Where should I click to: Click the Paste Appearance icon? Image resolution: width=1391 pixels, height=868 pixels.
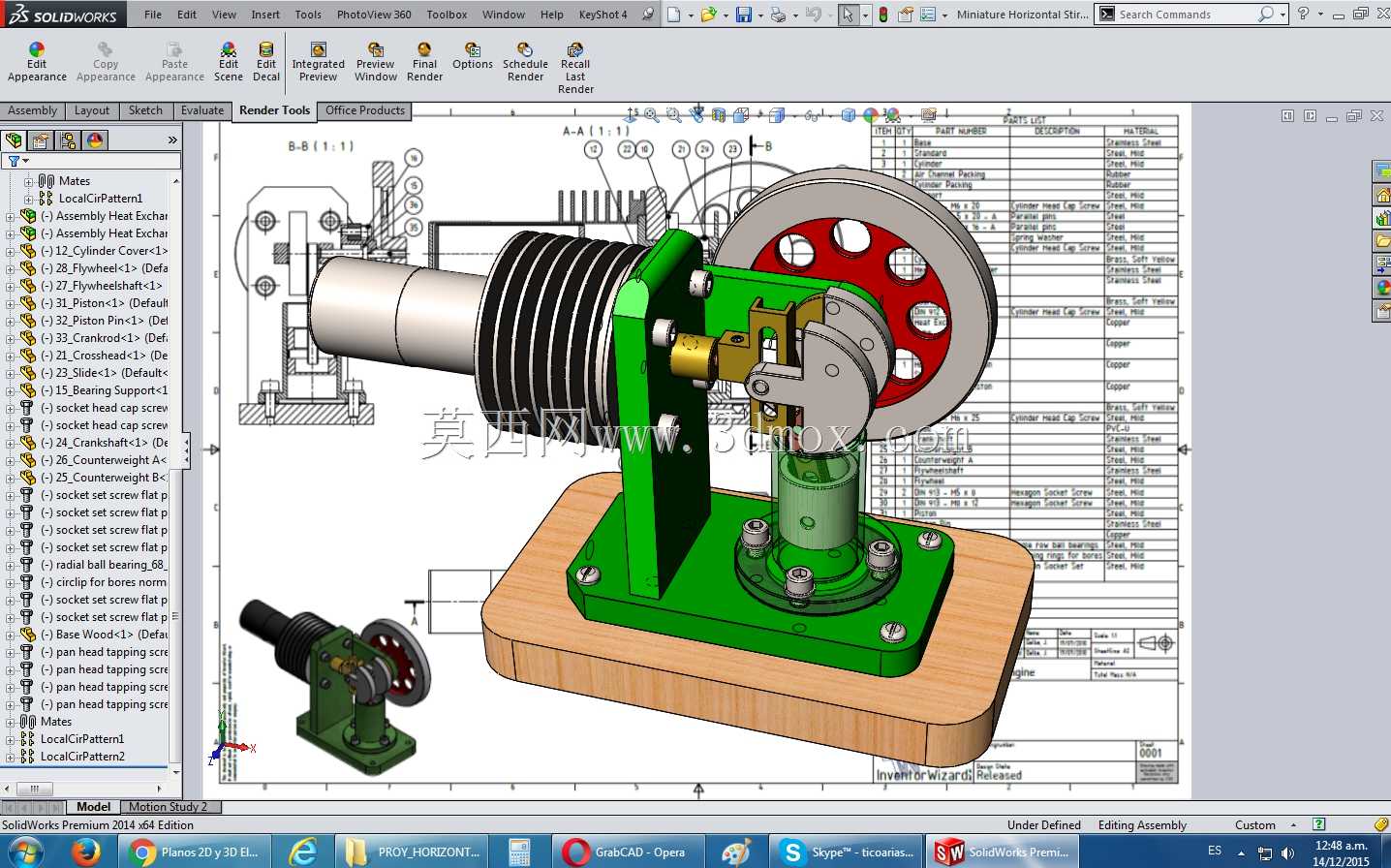[174, 62]
